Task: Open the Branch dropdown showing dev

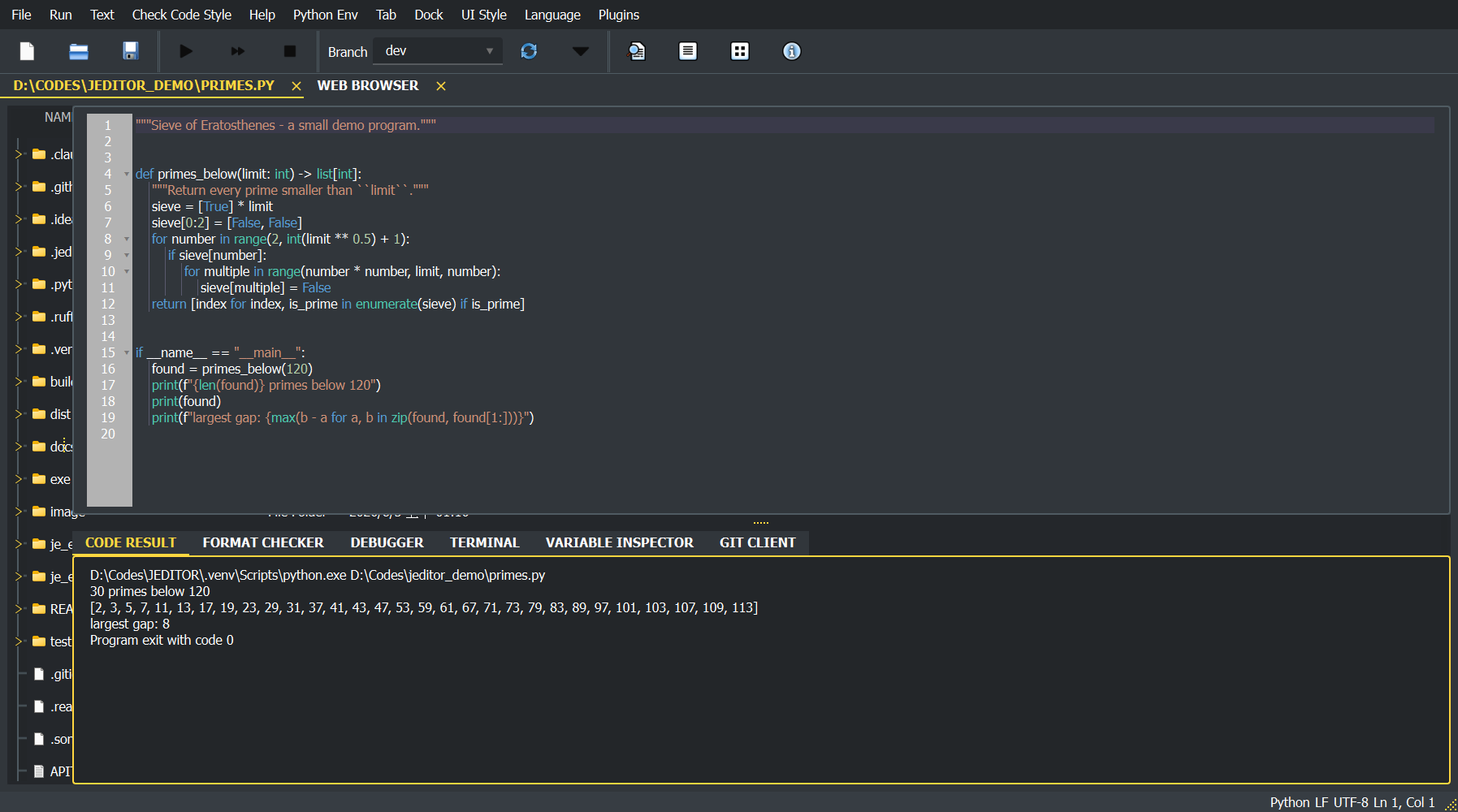Action: coord(438,51)
